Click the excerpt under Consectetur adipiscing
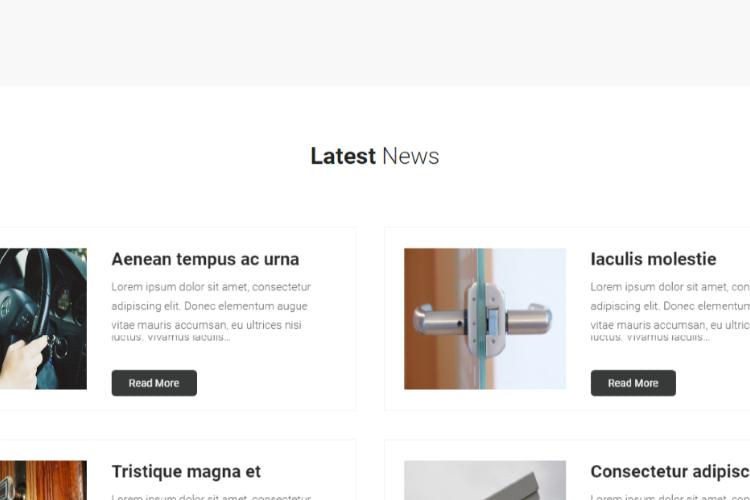Image resolution: width=750 pixels, height=500 pixels. point(670,497)
